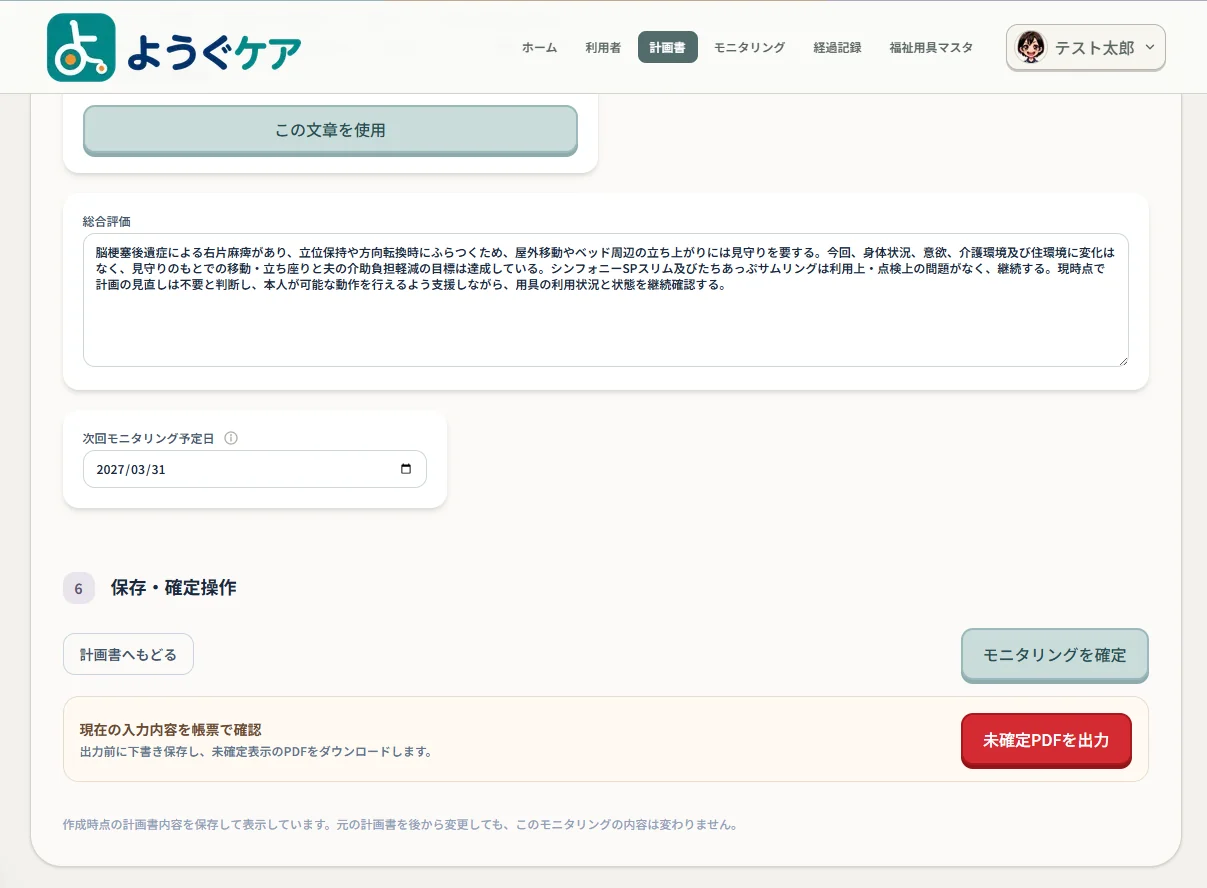This screenshot has width=1207, height=888.
Task: Click the 総合評価 label
Action: (107, 220)
